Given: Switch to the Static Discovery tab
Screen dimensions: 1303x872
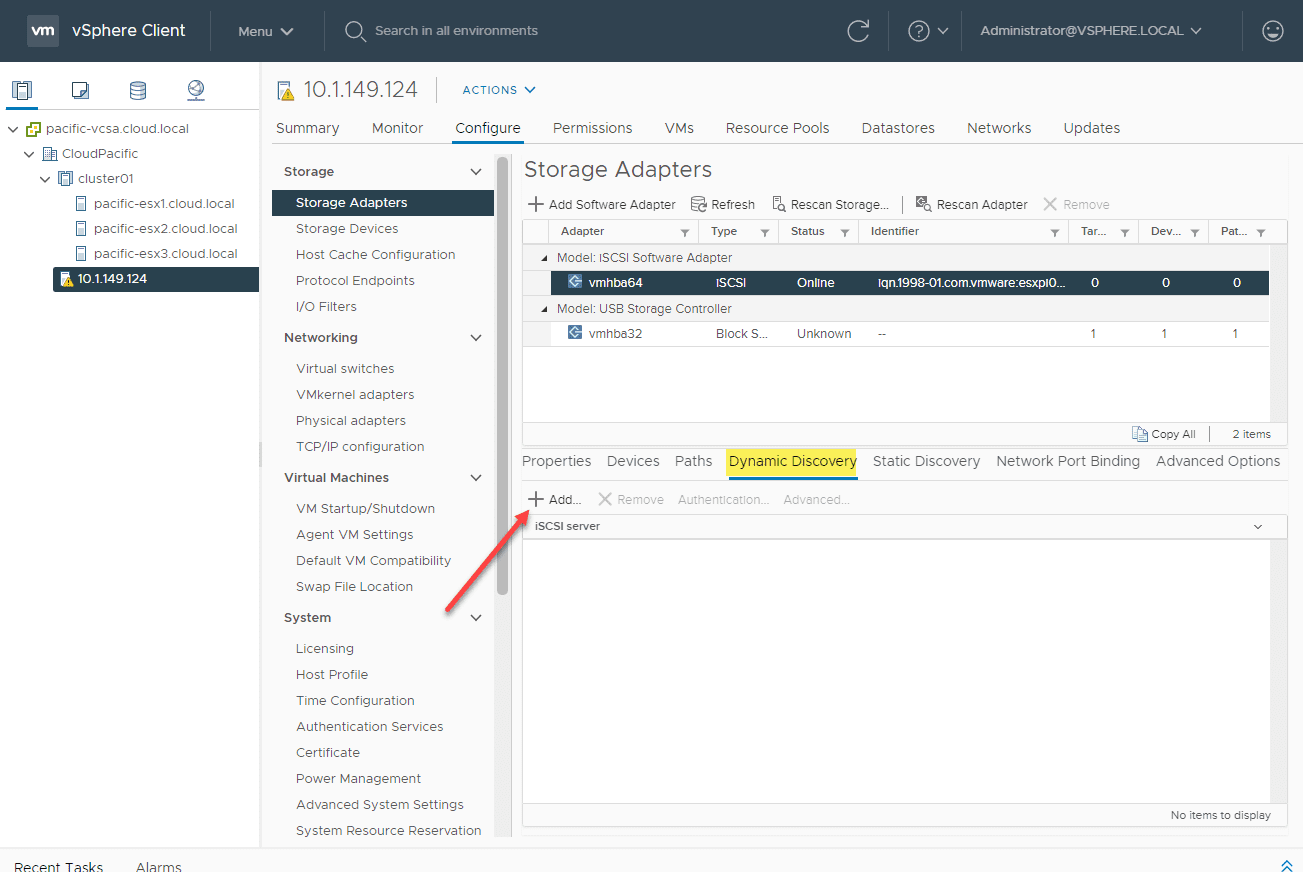Looking at the screenshot, I should pyautogui.click(x=926, y=461).
